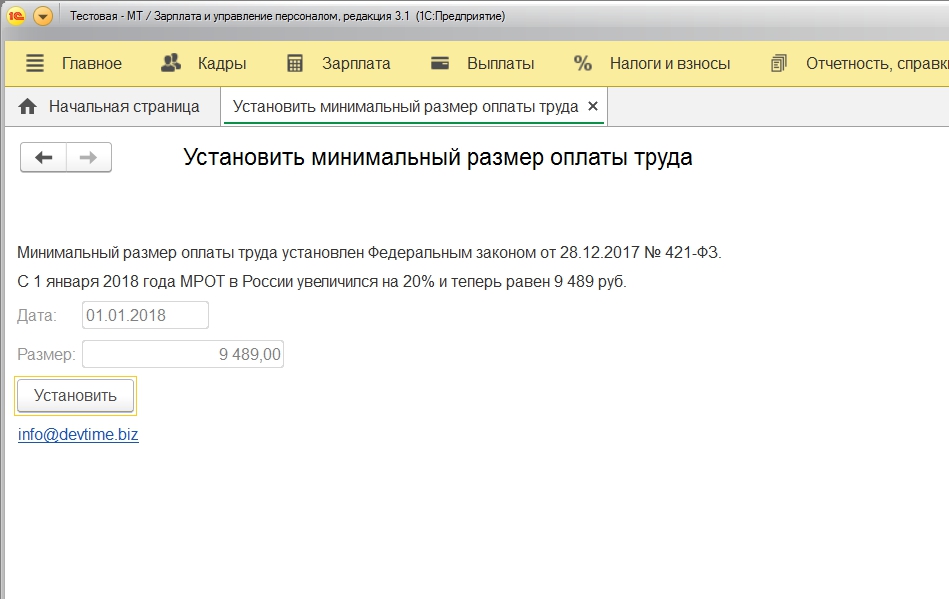Image resolution: width=949 pixels, height=599 pixels.
Task: Click the line stating МРОТ равен 9 489 руб.
Action: [x=321, y=281]
